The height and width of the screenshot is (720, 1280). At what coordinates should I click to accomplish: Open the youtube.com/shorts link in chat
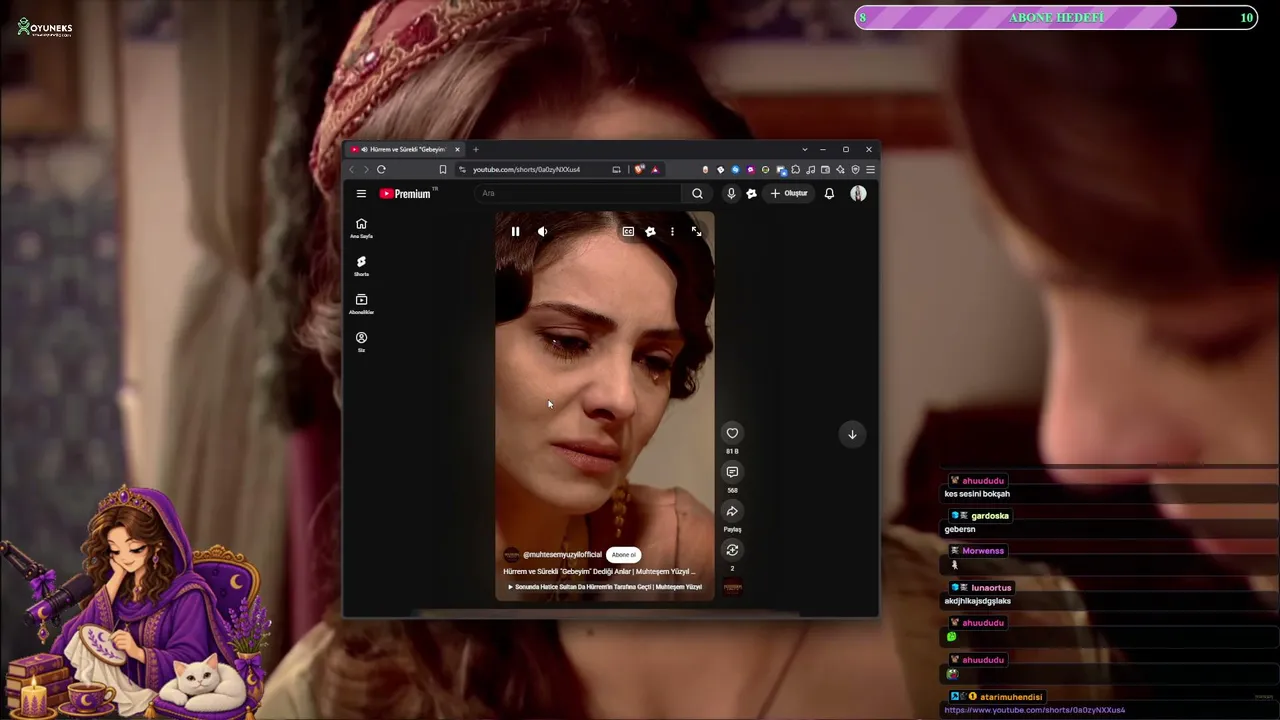[1035, 710]
